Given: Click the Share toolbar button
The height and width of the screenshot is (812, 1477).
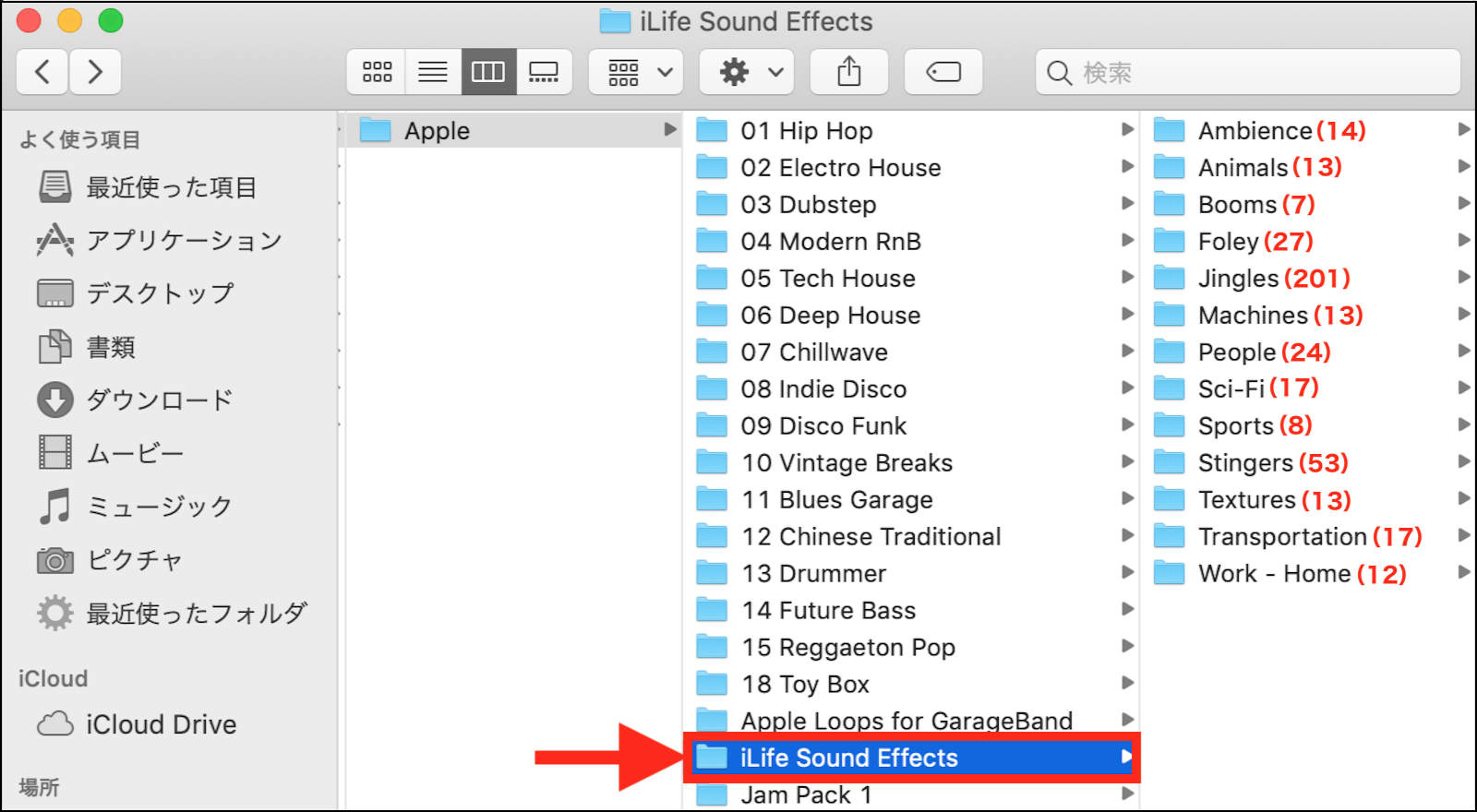Looking at the screenshot, I should [x=849, y=72].
